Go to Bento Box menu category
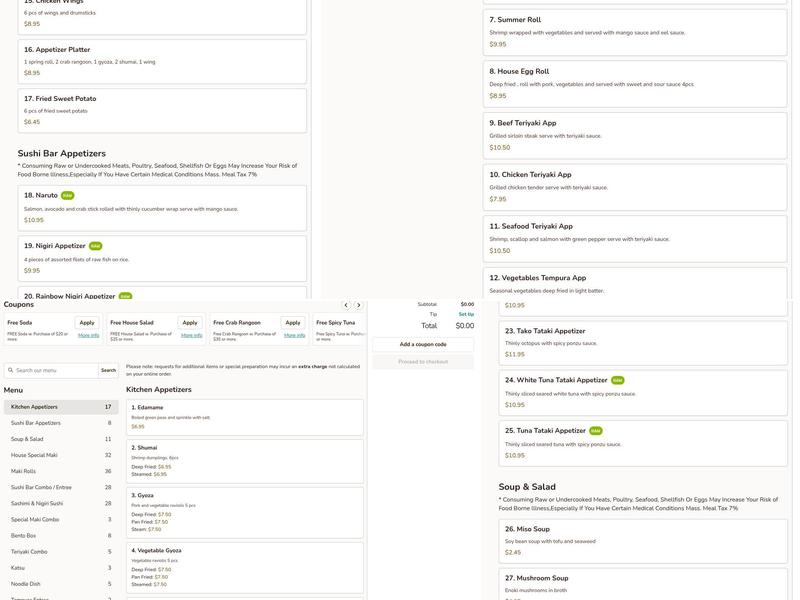 coord(24,535)
